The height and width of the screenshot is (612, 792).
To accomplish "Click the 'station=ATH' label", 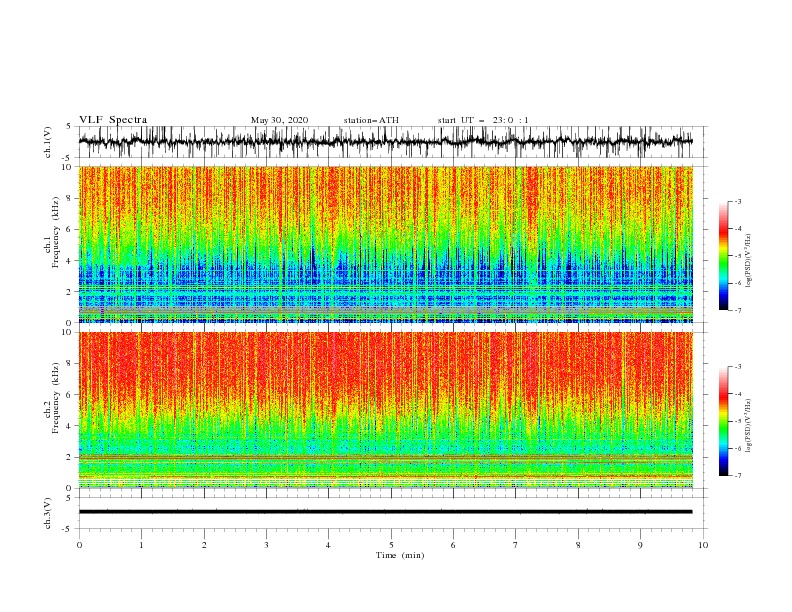I will [x=371, y=120].
